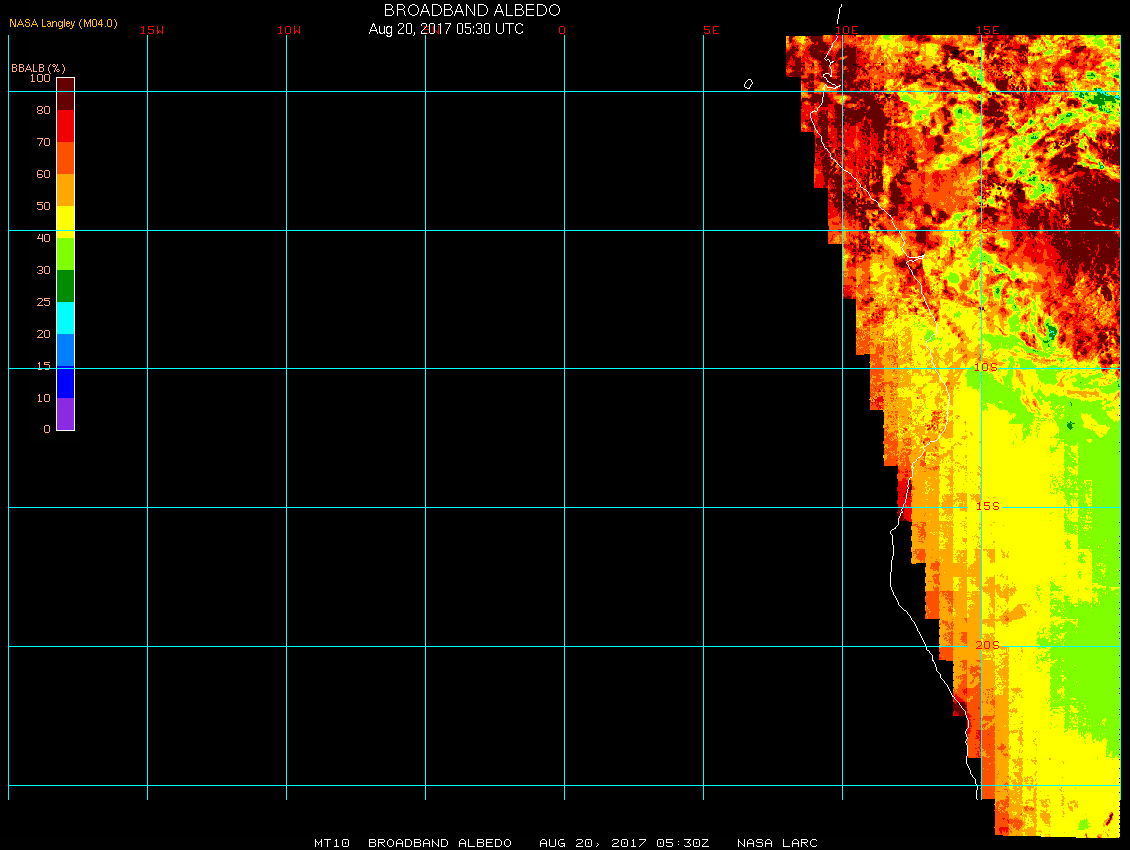Select the purple 0-10% colorbar segment
Viewport: 1130px width, 850px height.
65,413
